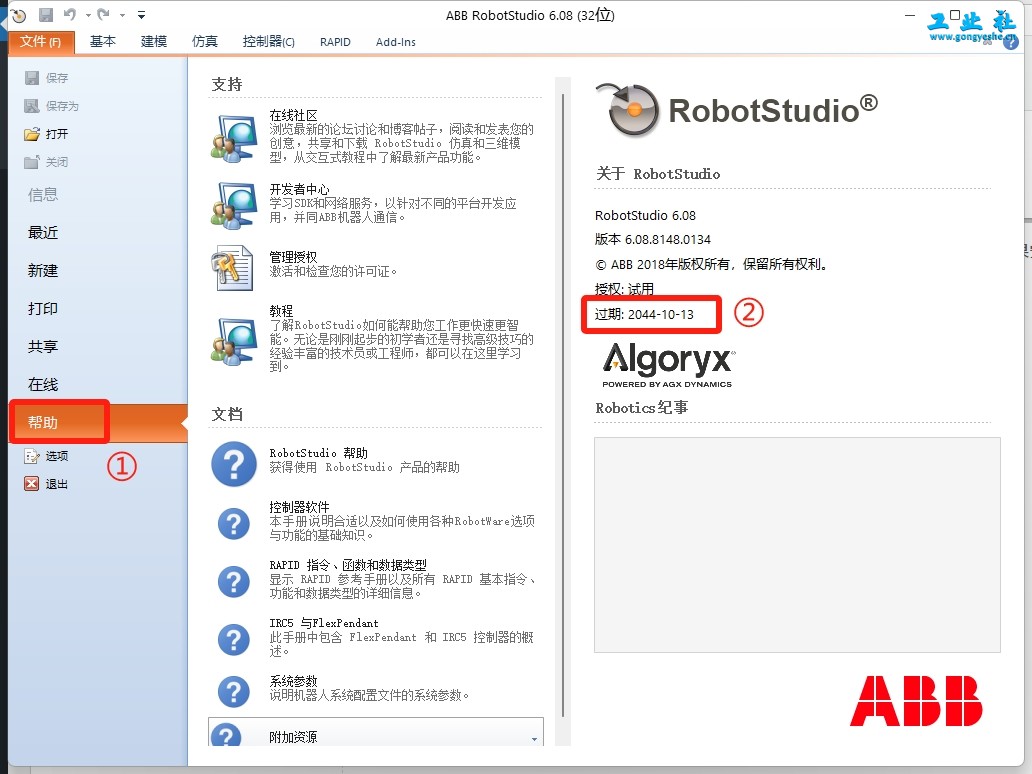Click the Undo arrow in quick access toolbar

(x=69, y=14)
